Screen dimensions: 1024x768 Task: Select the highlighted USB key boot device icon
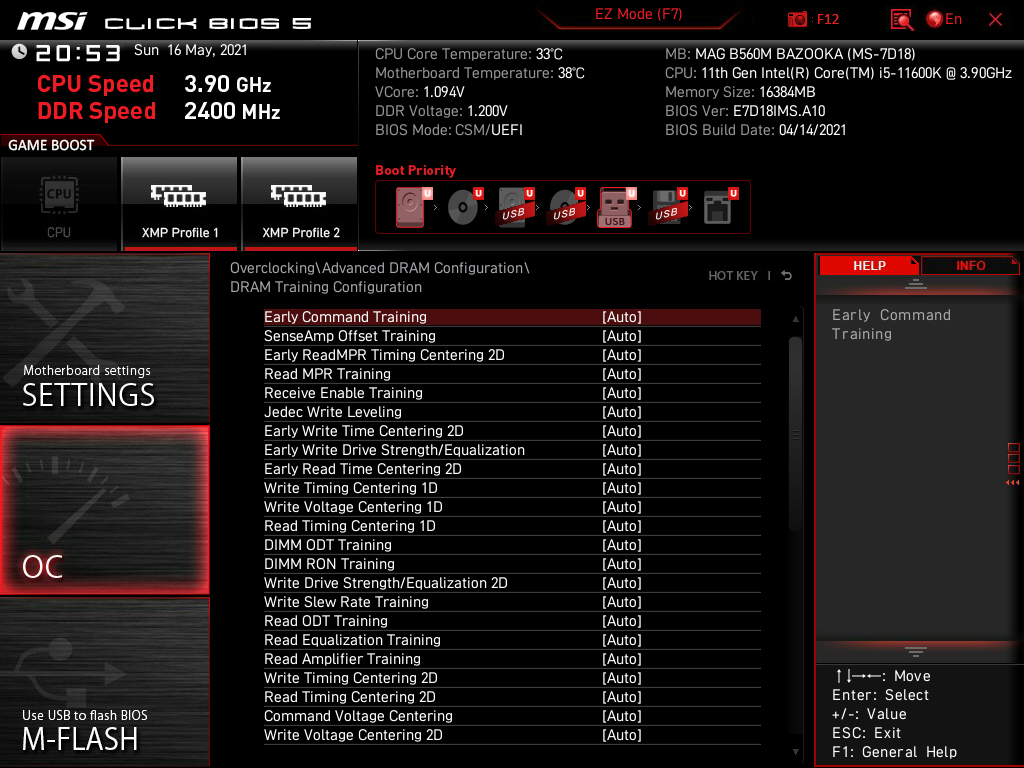coord(616,207)
